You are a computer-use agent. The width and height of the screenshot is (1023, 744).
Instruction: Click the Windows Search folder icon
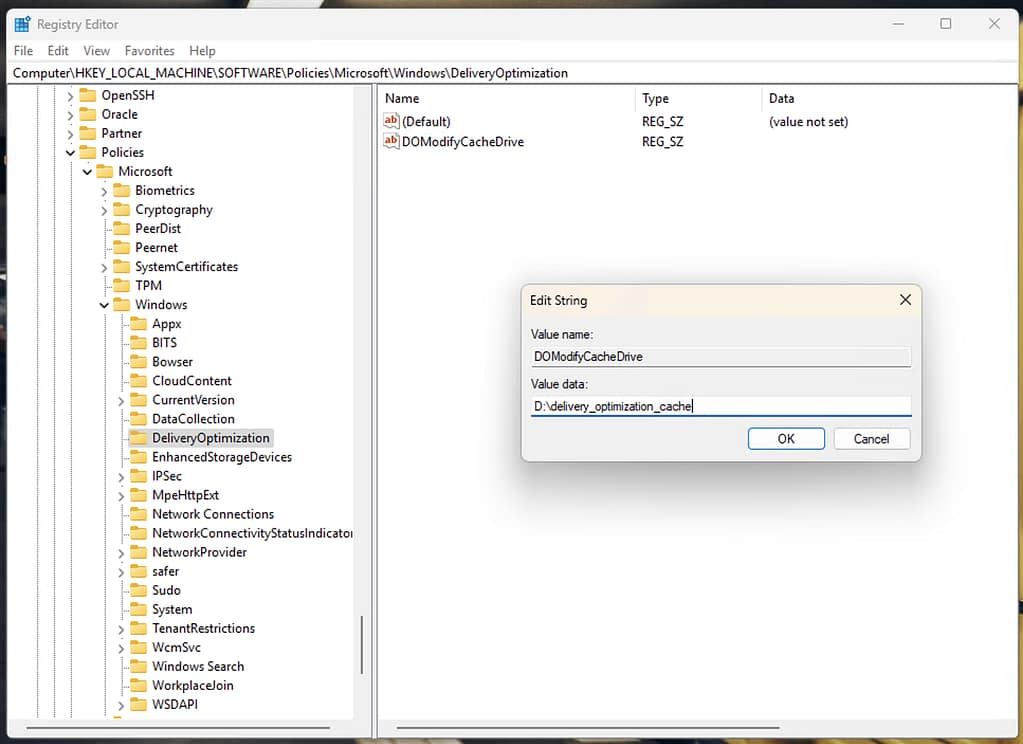pos(139,666)
